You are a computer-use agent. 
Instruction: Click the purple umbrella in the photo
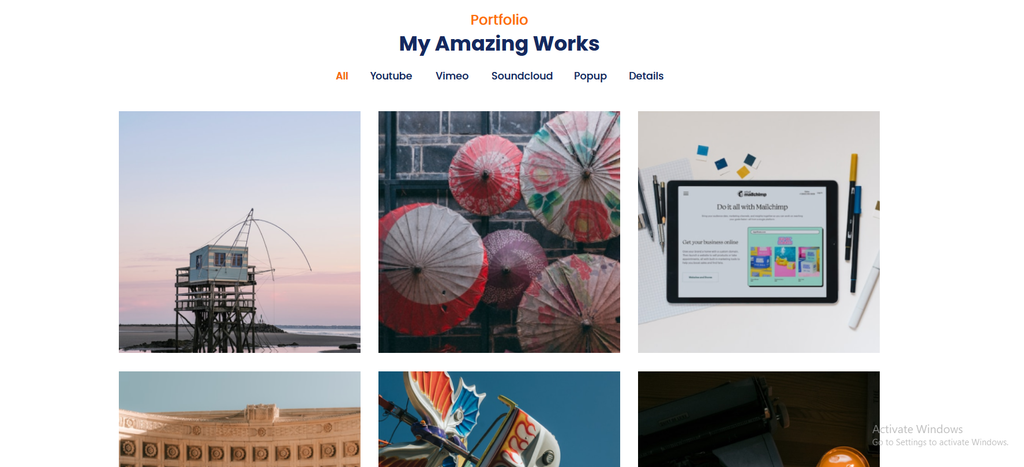click(x=514, y=269)
